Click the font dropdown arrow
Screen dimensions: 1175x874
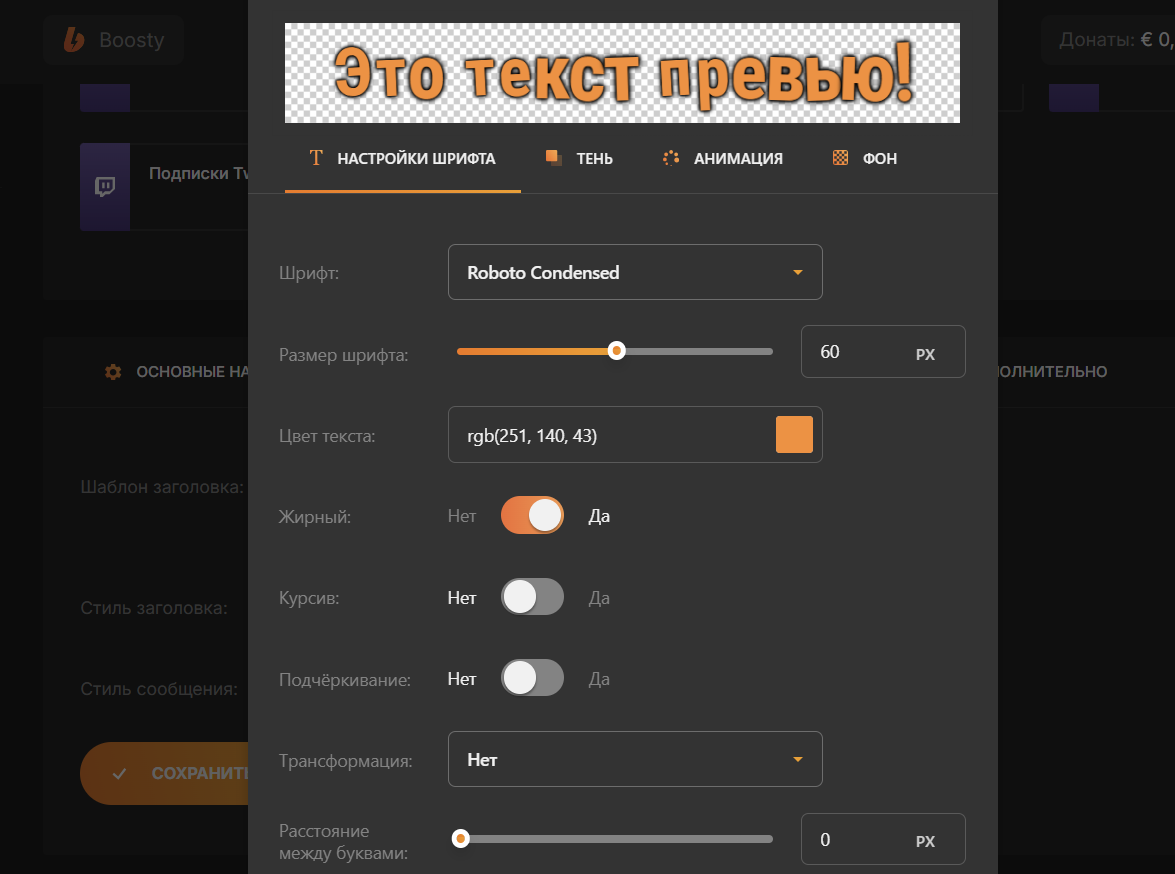(x=797, y=272)
